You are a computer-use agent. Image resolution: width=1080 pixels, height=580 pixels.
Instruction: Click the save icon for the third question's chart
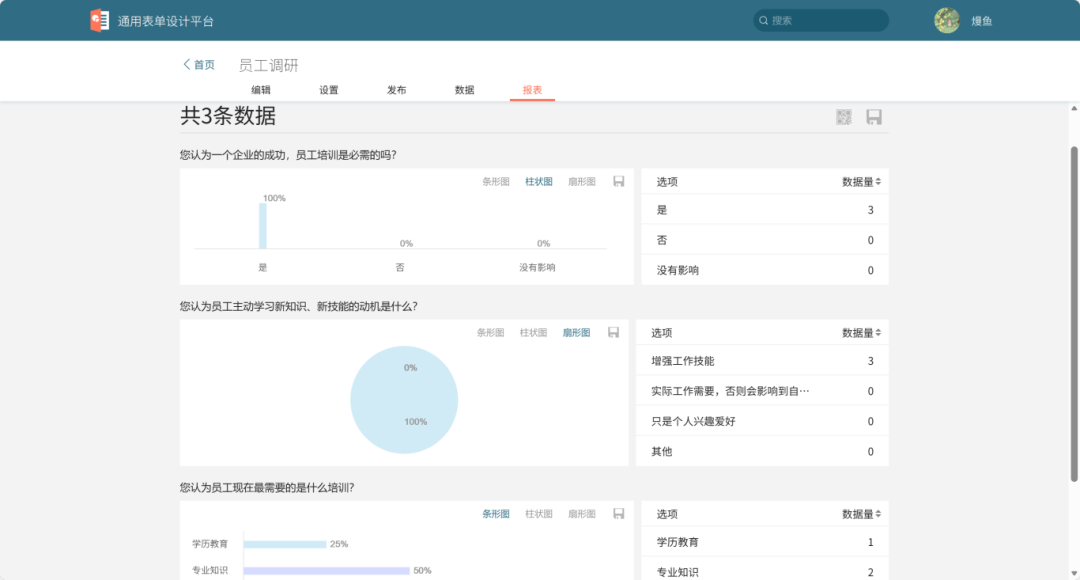click(x=617, y=513)
